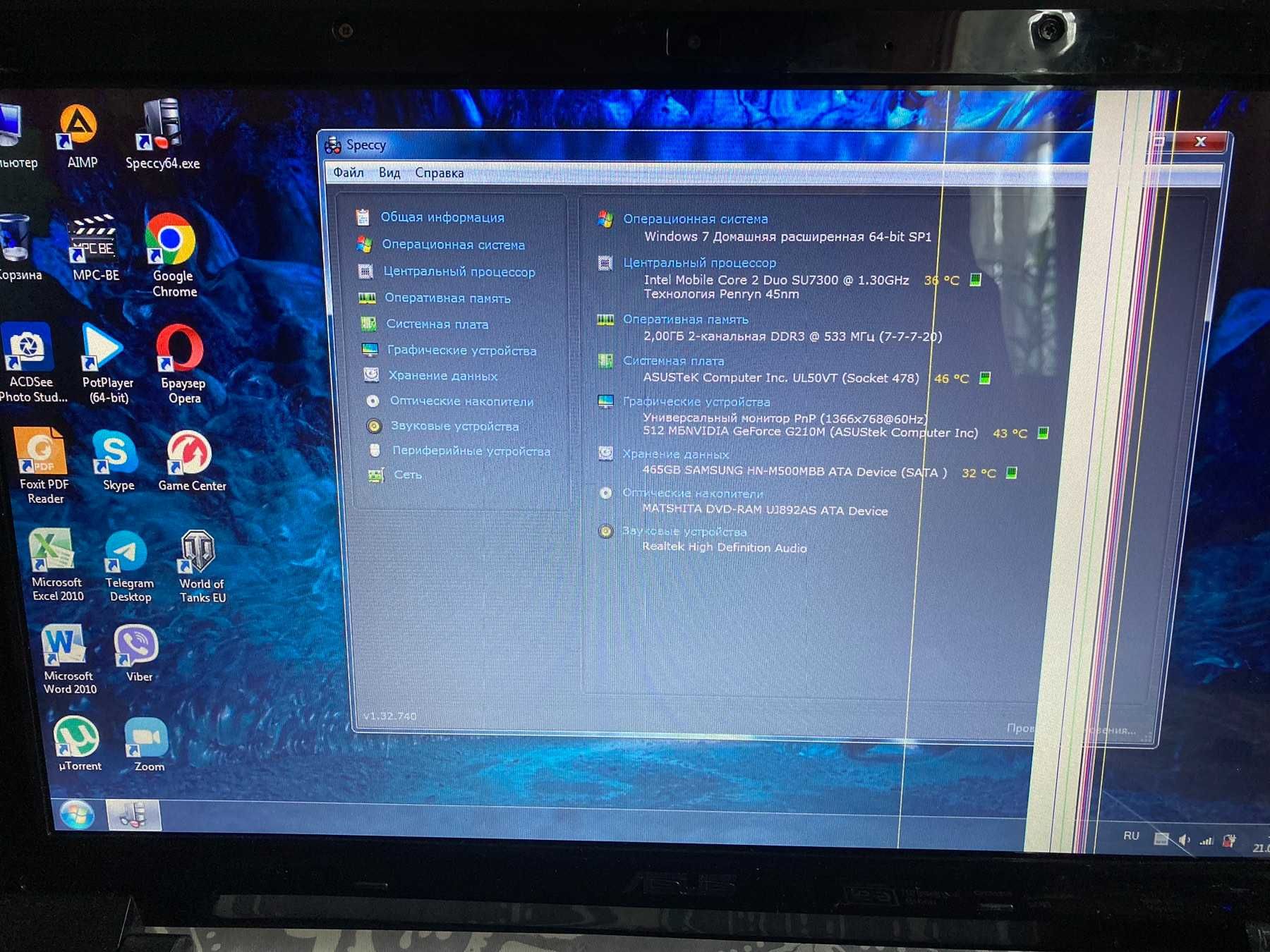This screenshot has width=1270, height=952.
Task: Click the RU language indicator
Action: click(1131, 836)
